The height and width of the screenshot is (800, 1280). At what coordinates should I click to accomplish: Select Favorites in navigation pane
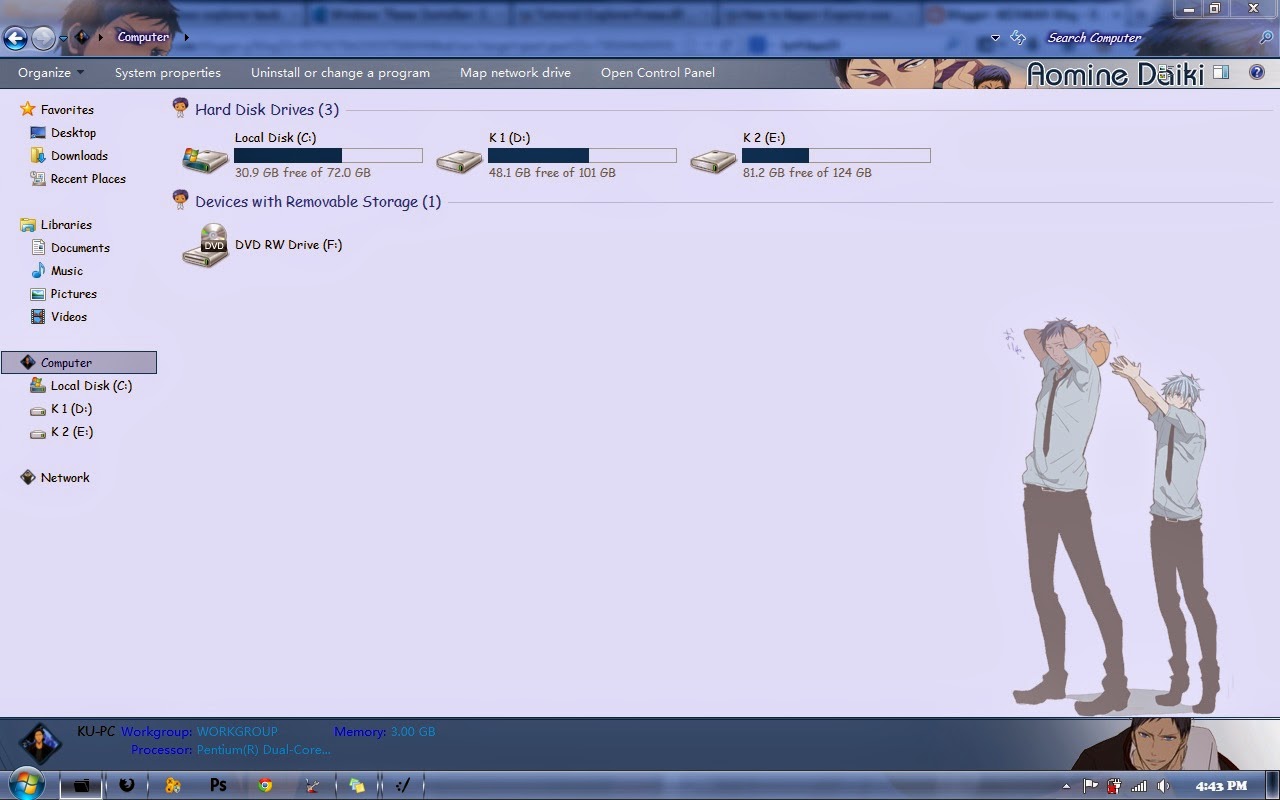(67, 110)
